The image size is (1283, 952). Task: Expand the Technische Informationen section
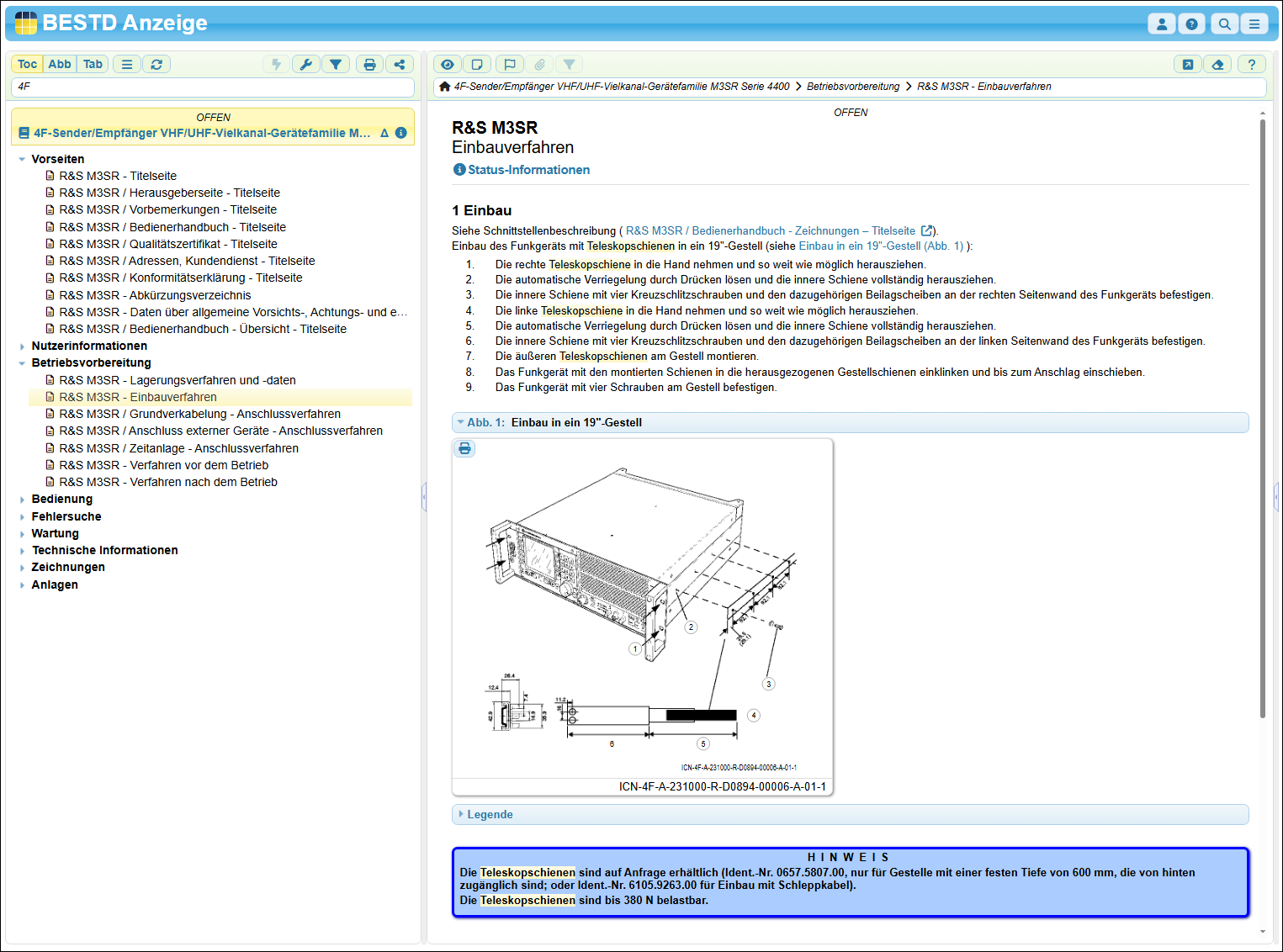point(22,551)
